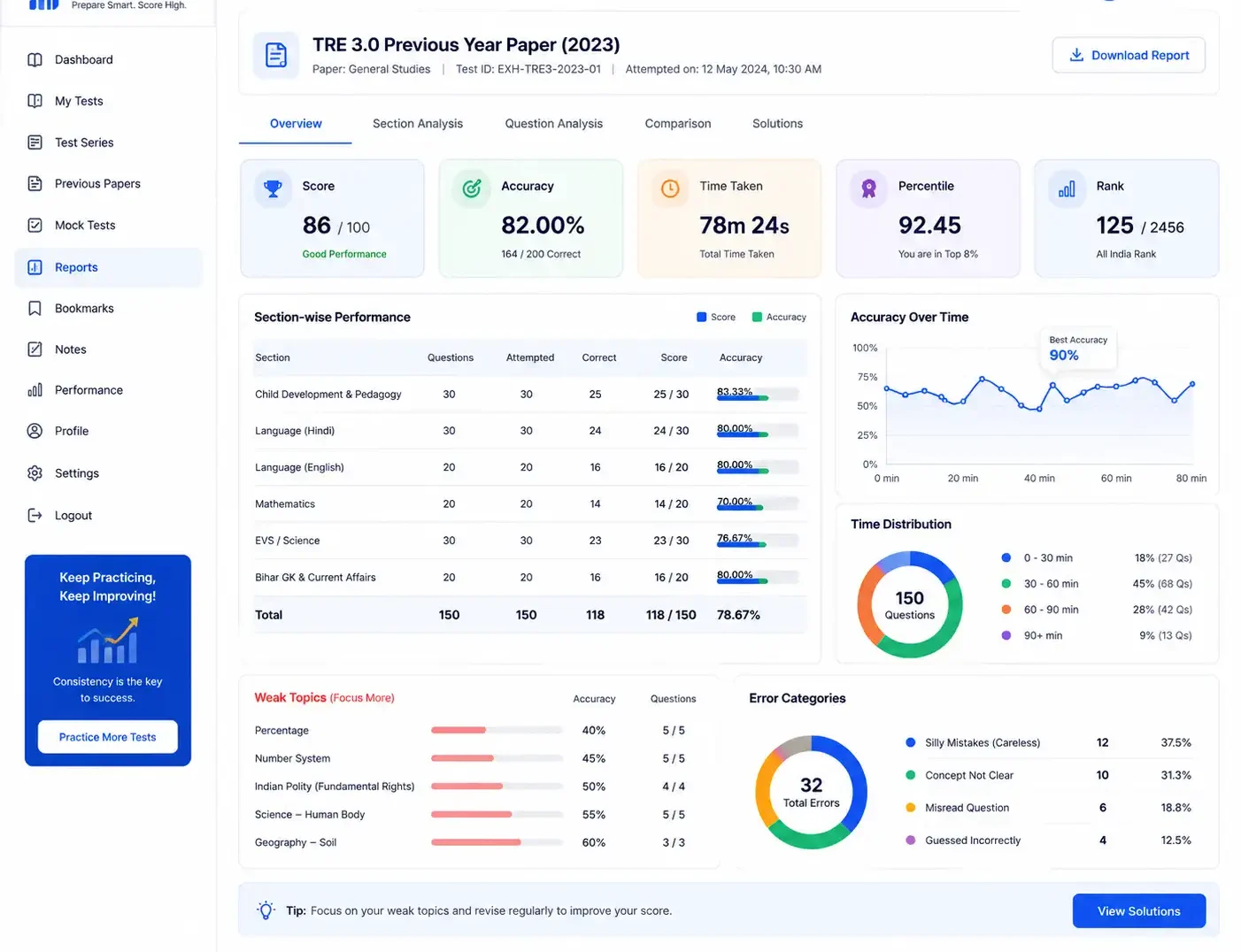Click the blue Score legend swatch
The width and height of the screenshot is (1241, 952).
point(702,317)
